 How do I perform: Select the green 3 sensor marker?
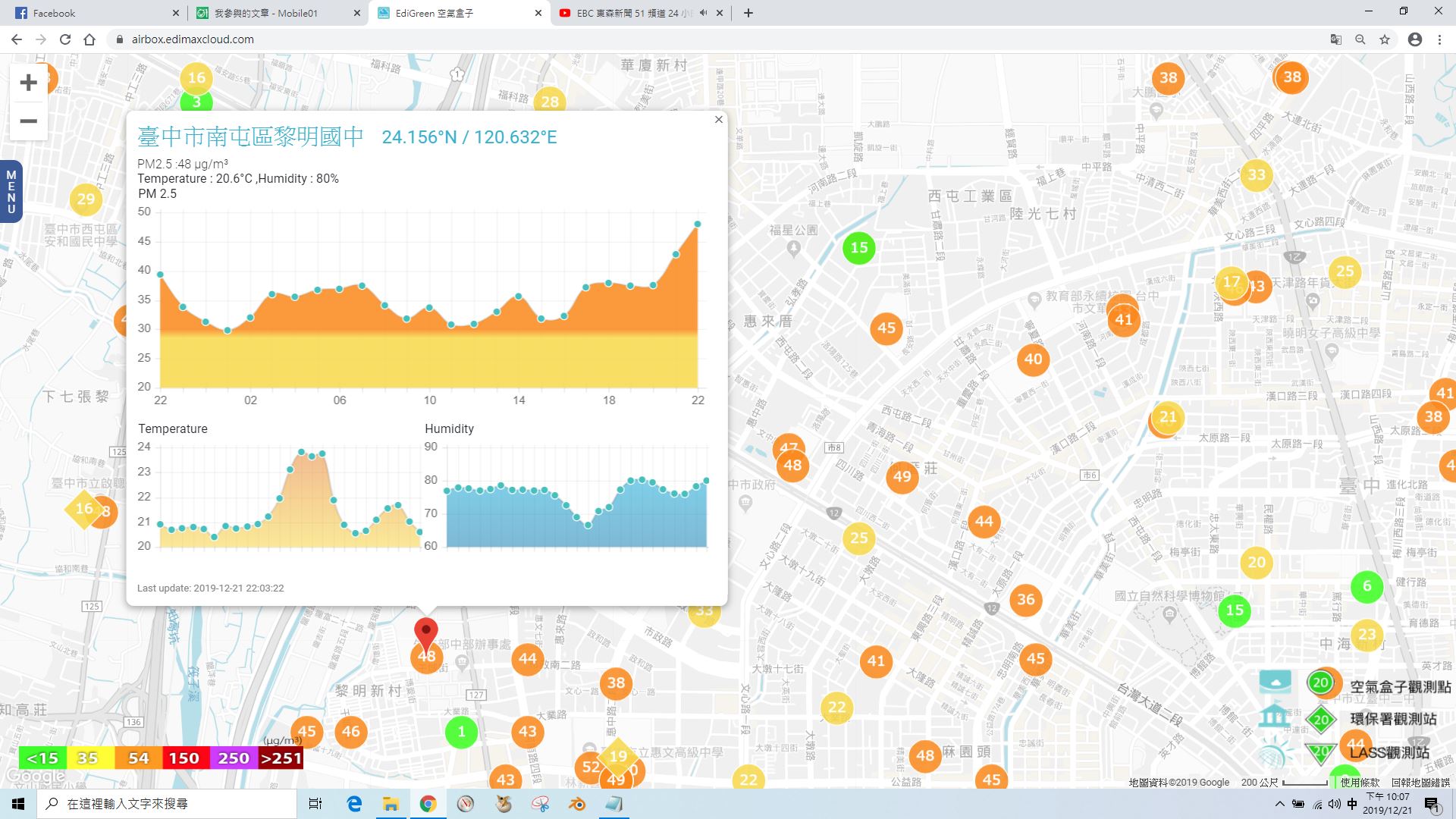196,102
